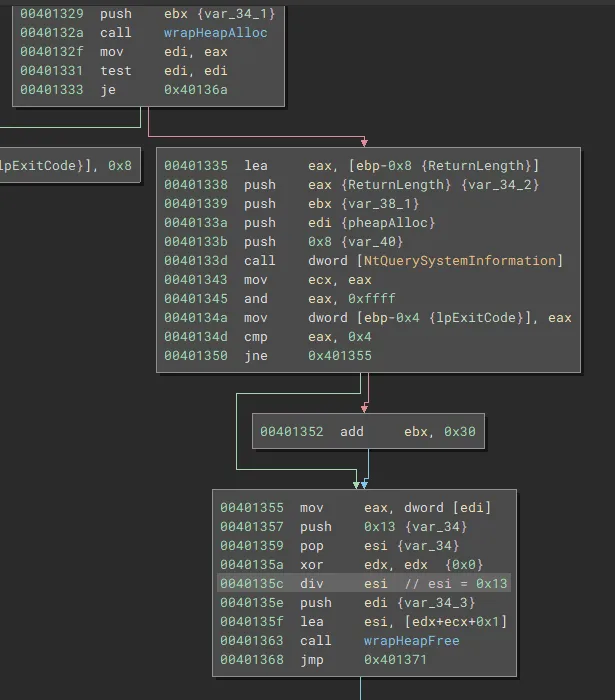Select cmp eax, 0x4 instruction
The height and width of the screenshot is (700, 615).
coord(268,337)
